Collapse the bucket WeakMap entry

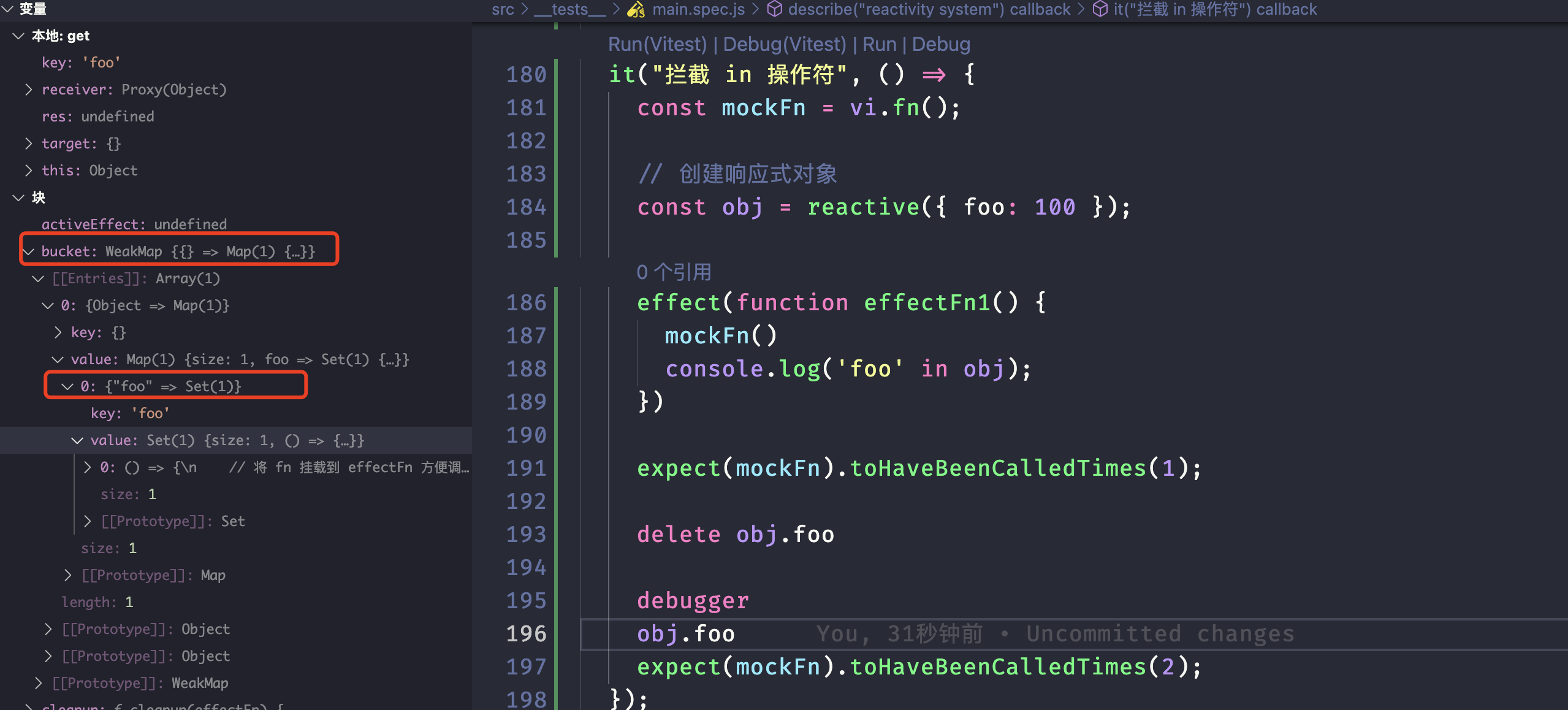tap(29, 251)
